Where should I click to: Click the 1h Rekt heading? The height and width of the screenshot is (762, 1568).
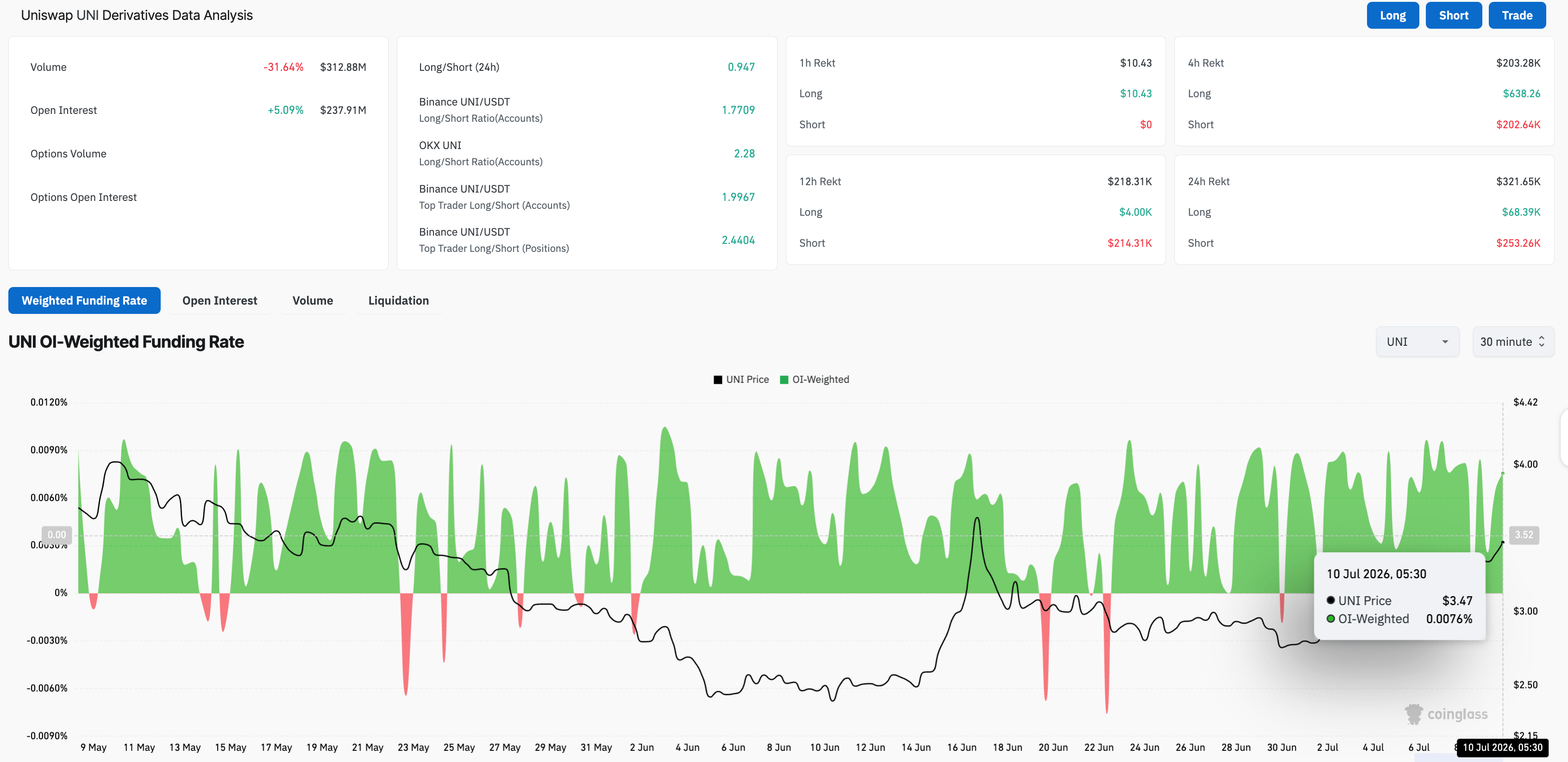click(817, 62)
